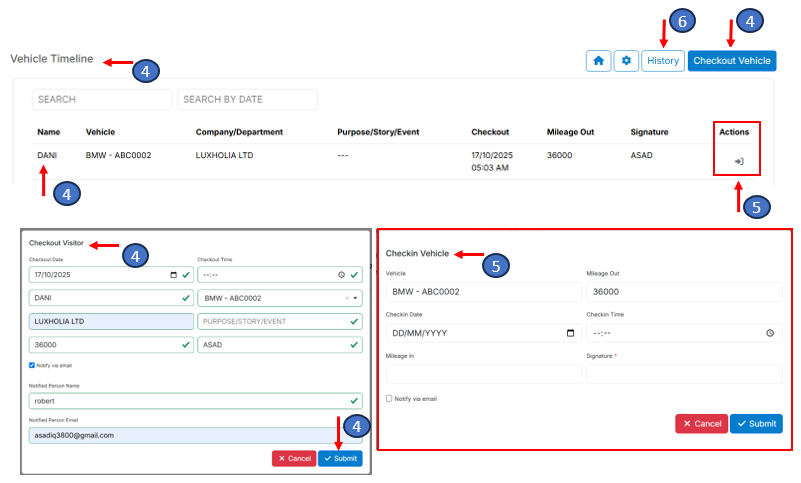Cancel the Checkin Vehicle form
This screenshot has height=483, width=801.
pos(701,423)
